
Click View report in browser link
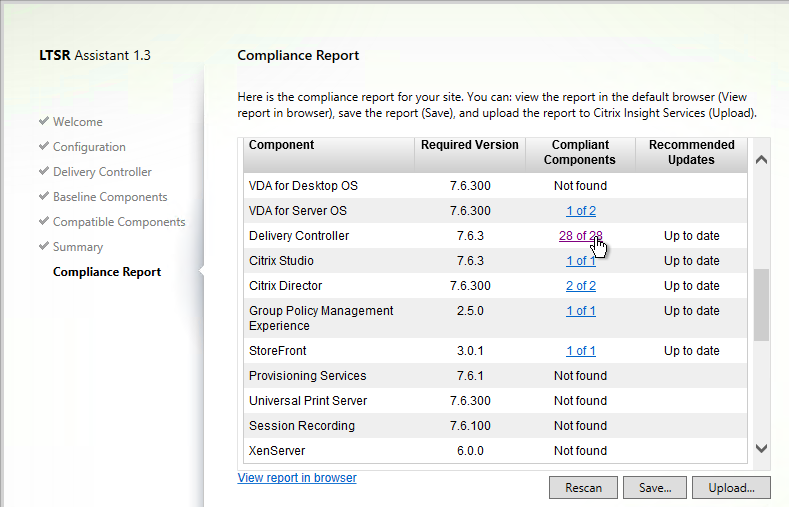(x=297, y=478)
